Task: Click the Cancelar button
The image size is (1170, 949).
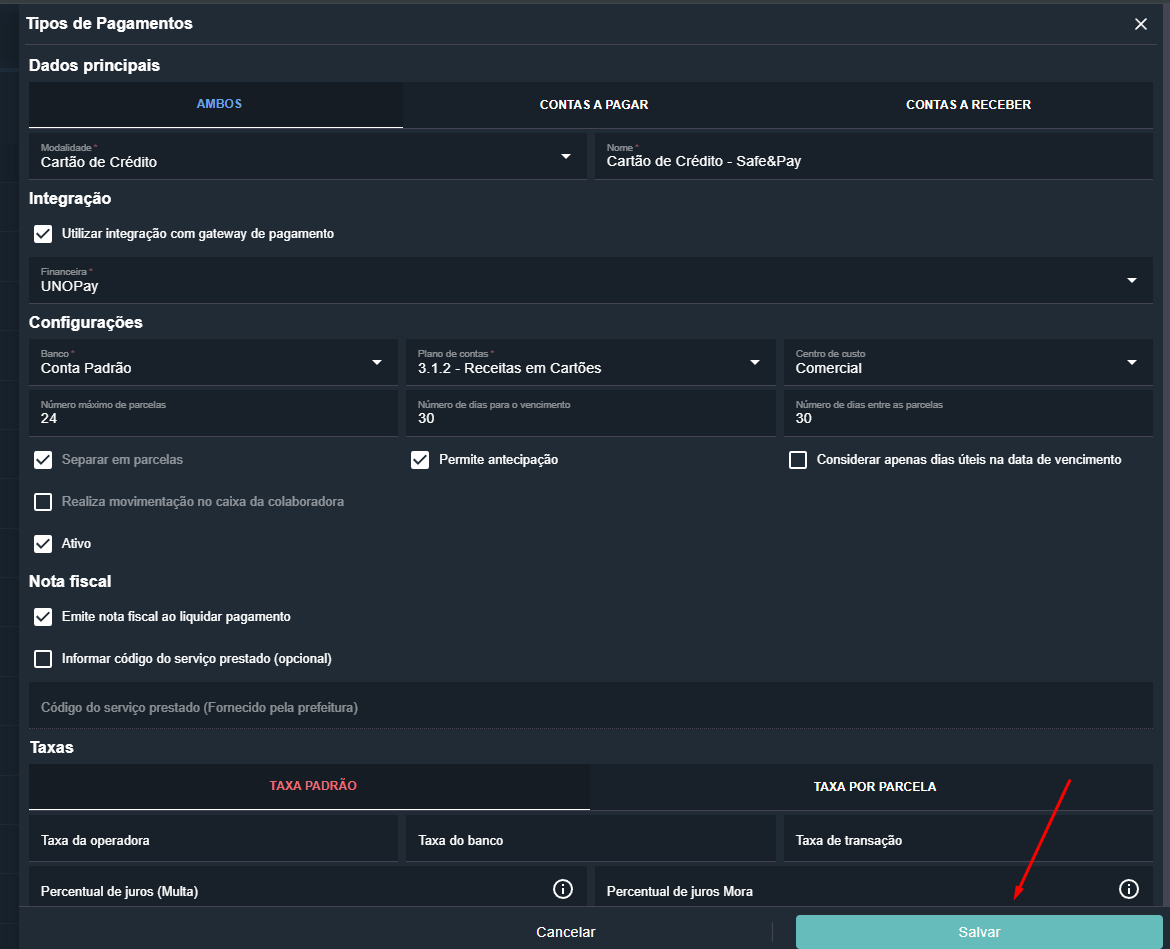Action: tap(566, 932)
